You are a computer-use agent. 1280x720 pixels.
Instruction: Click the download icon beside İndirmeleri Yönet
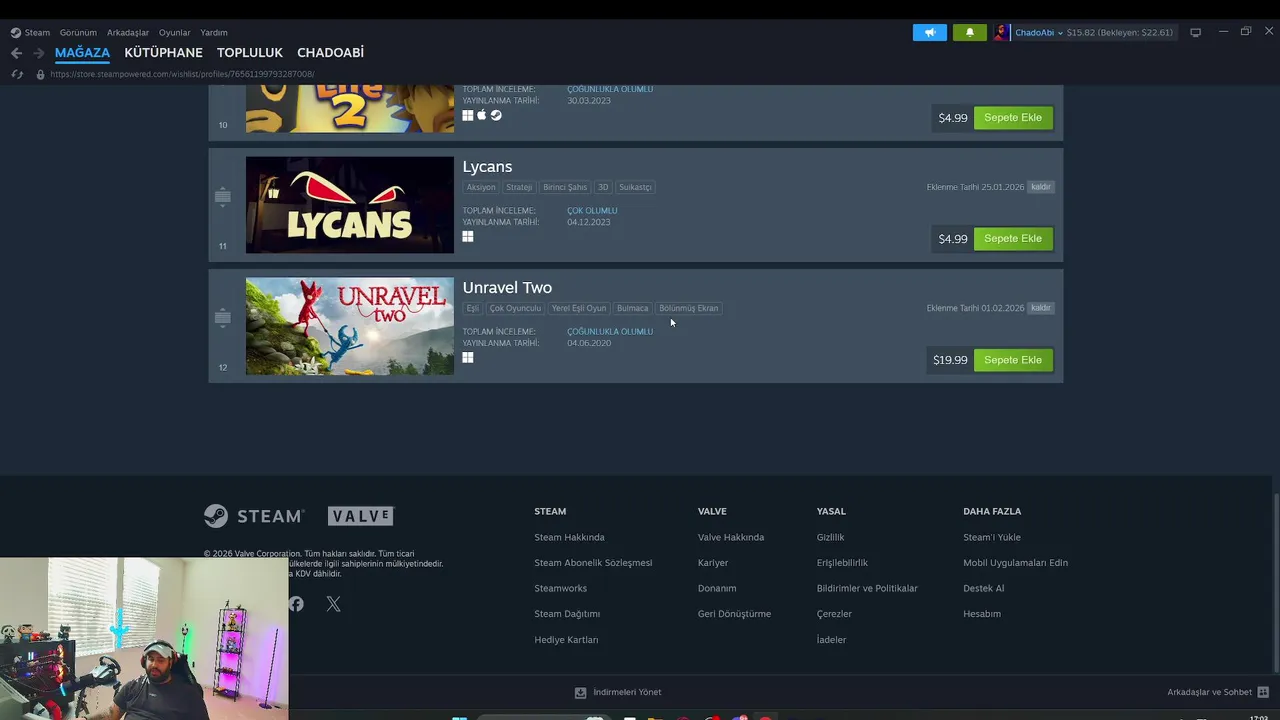[x=580, y=692]
